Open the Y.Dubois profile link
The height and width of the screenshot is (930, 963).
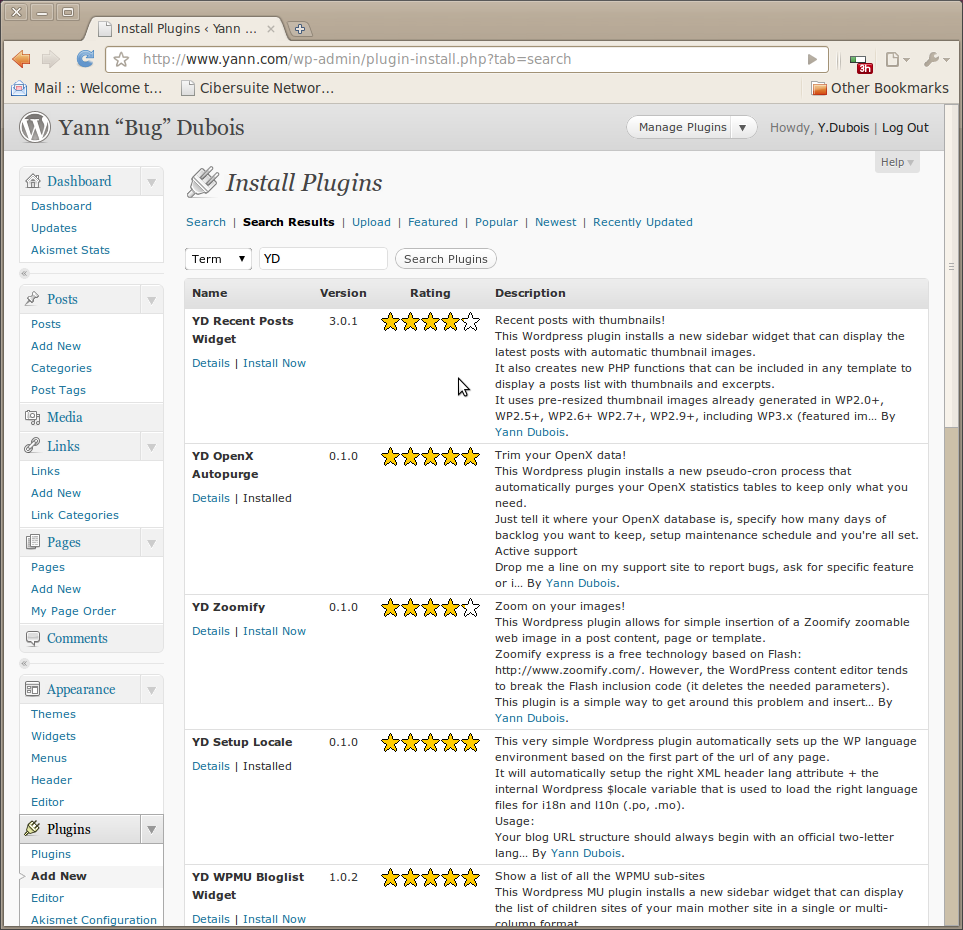tap(843, 128)
